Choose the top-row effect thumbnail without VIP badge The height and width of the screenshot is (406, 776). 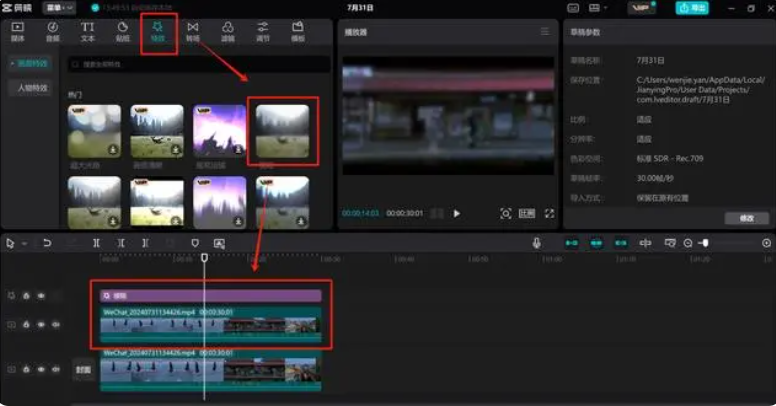[x=283, y=131]
